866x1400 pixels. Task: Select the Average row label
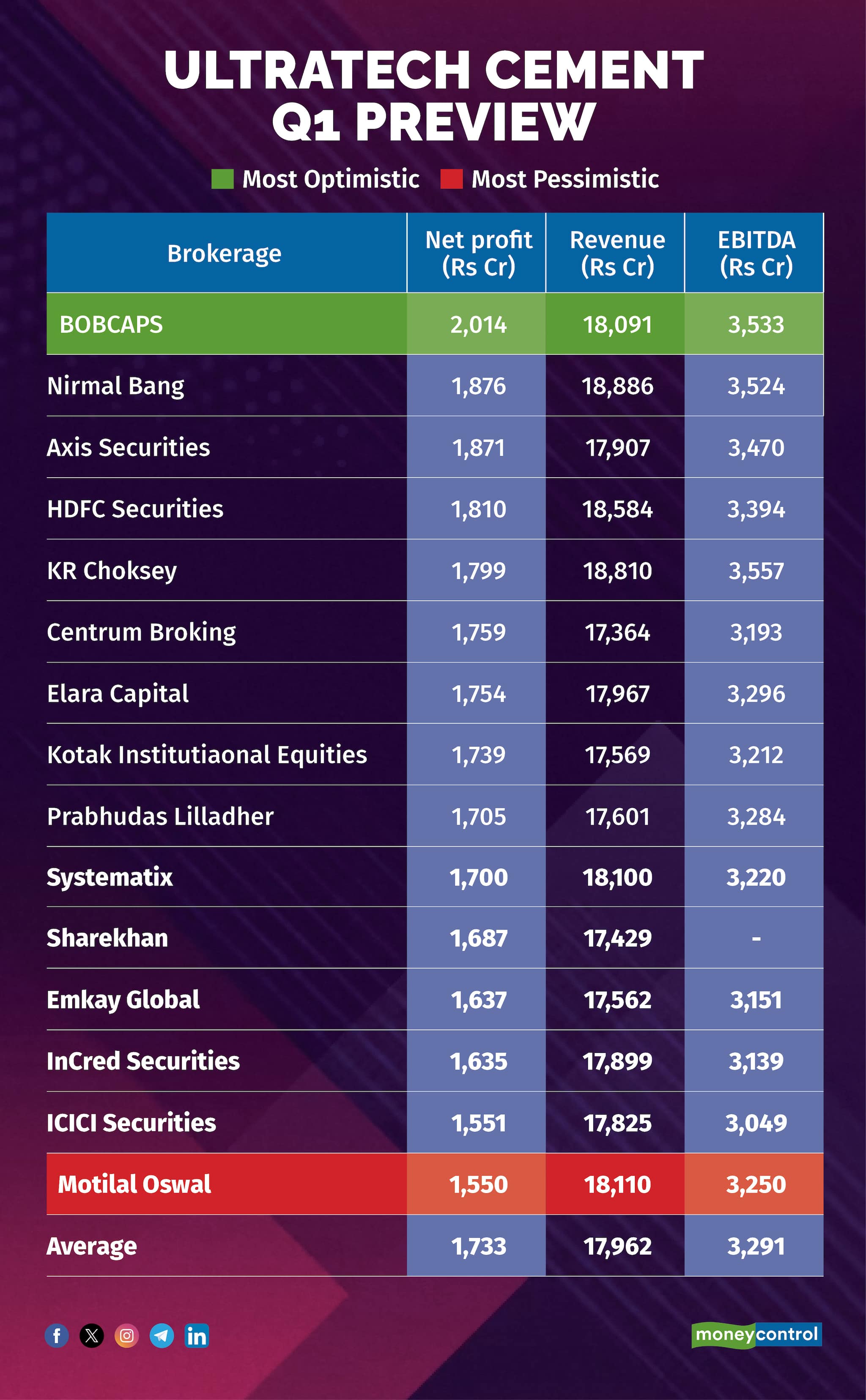(92, 1247)
